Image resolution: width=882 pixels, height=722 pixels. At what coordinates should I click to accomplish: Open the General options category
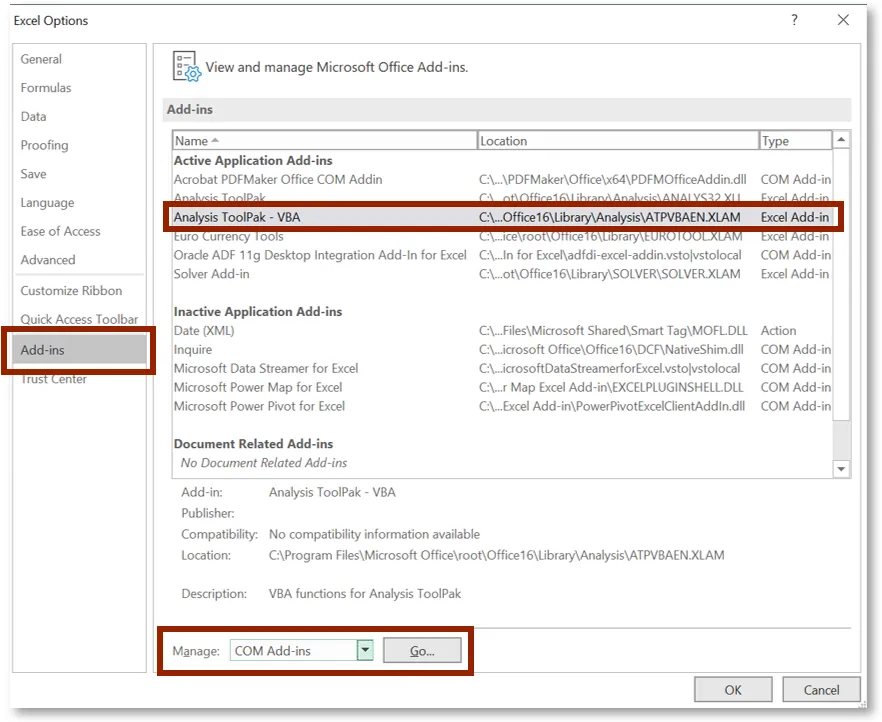coord(41,60)
